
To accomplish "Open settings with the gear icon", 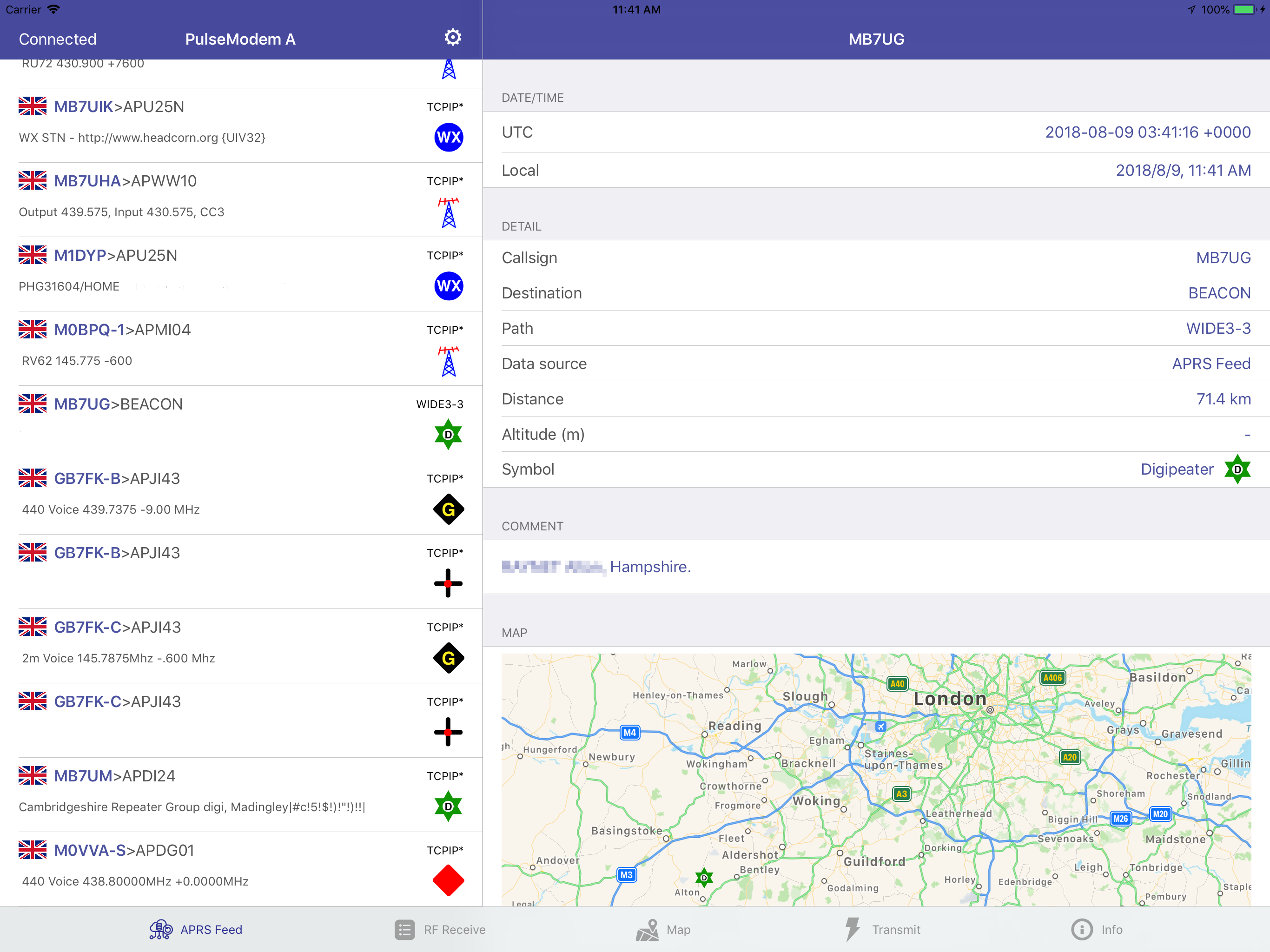I will point(452,38).
